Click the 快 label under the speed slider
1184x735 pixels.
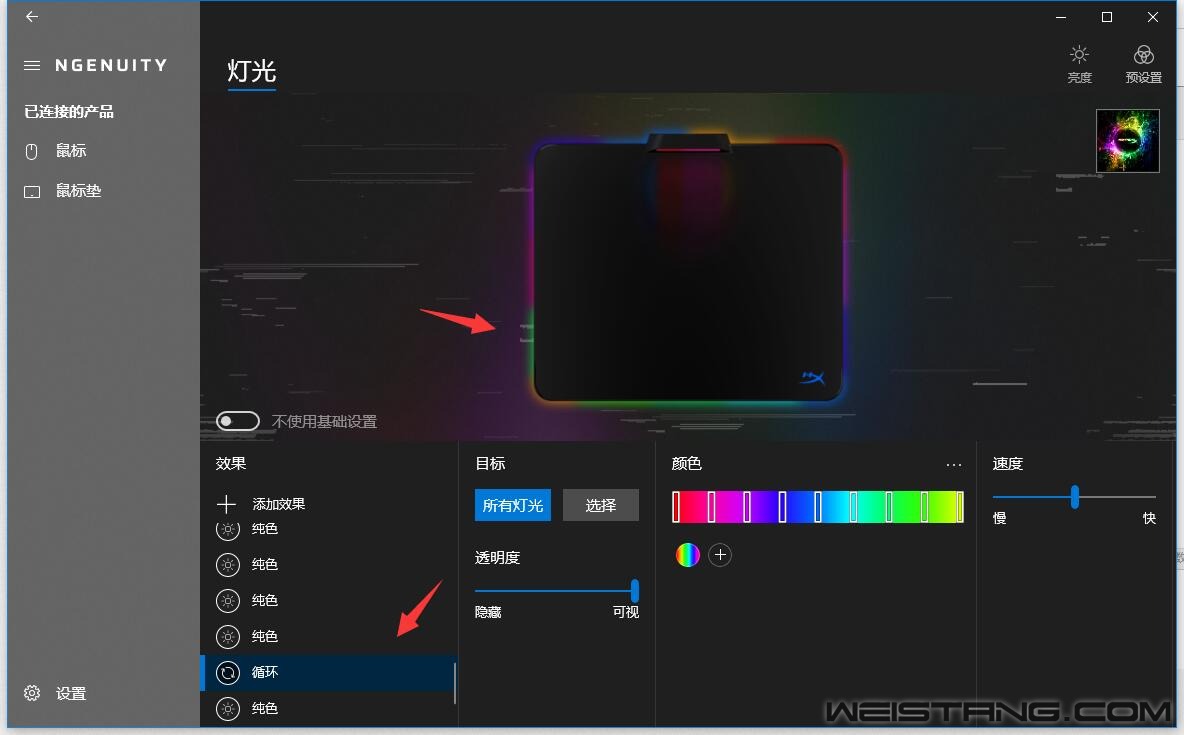[1149, 518]
